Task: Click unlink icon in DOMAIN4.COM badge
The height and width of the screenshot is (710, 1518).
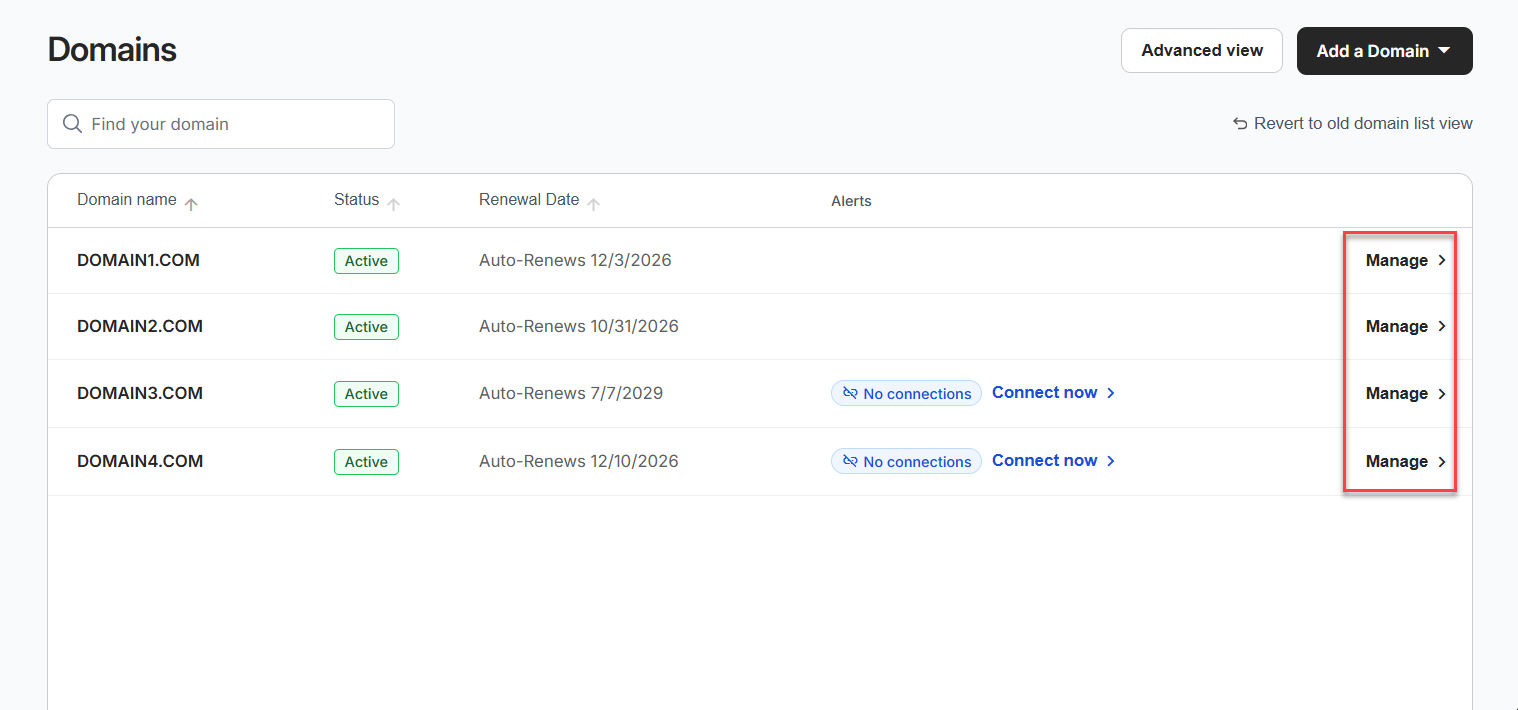Action: click(850, 461)
